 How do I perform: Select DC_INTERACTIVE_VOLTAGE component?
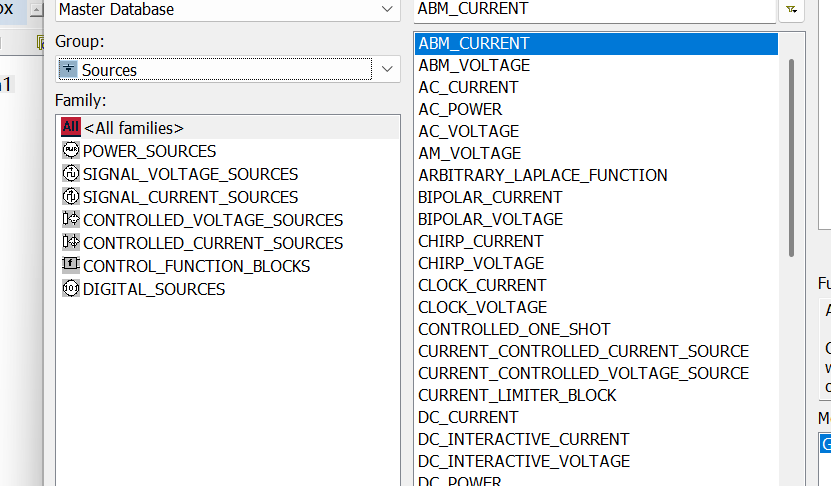pos(523,461)
